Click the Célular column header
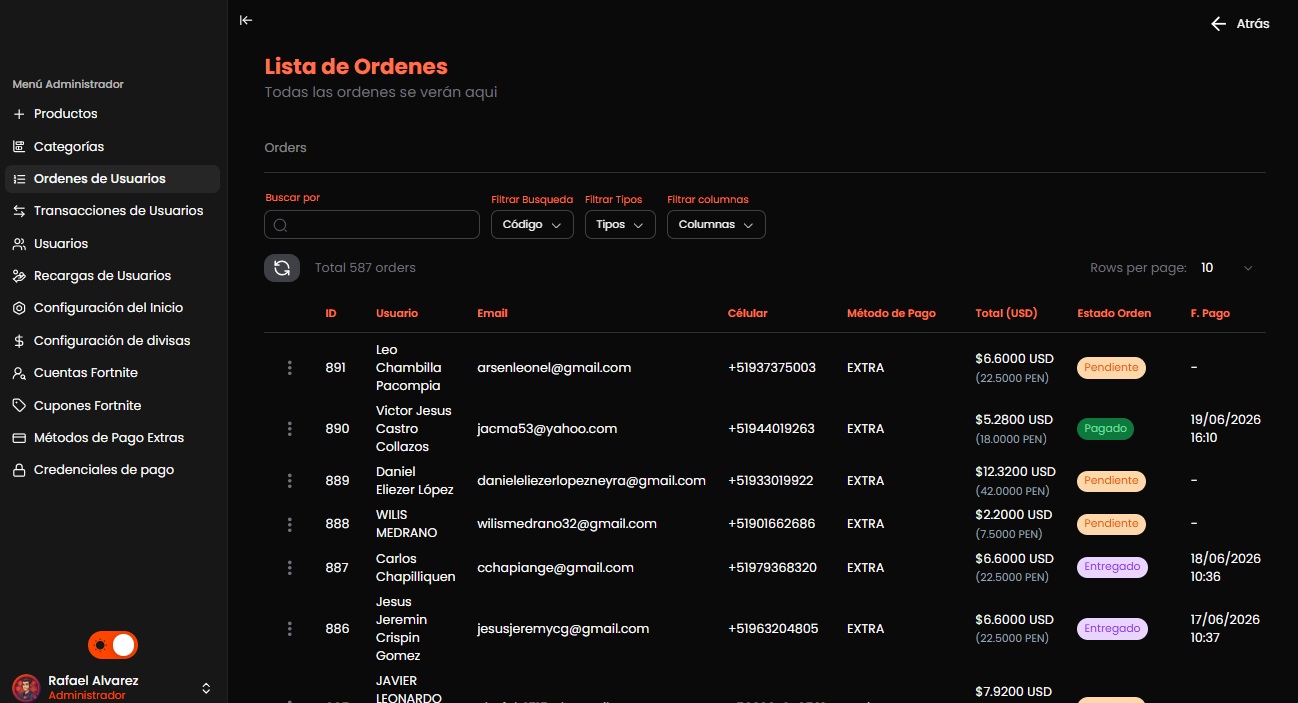Image resolution: width=1298 pixels, height=703 pixels. 748,313
